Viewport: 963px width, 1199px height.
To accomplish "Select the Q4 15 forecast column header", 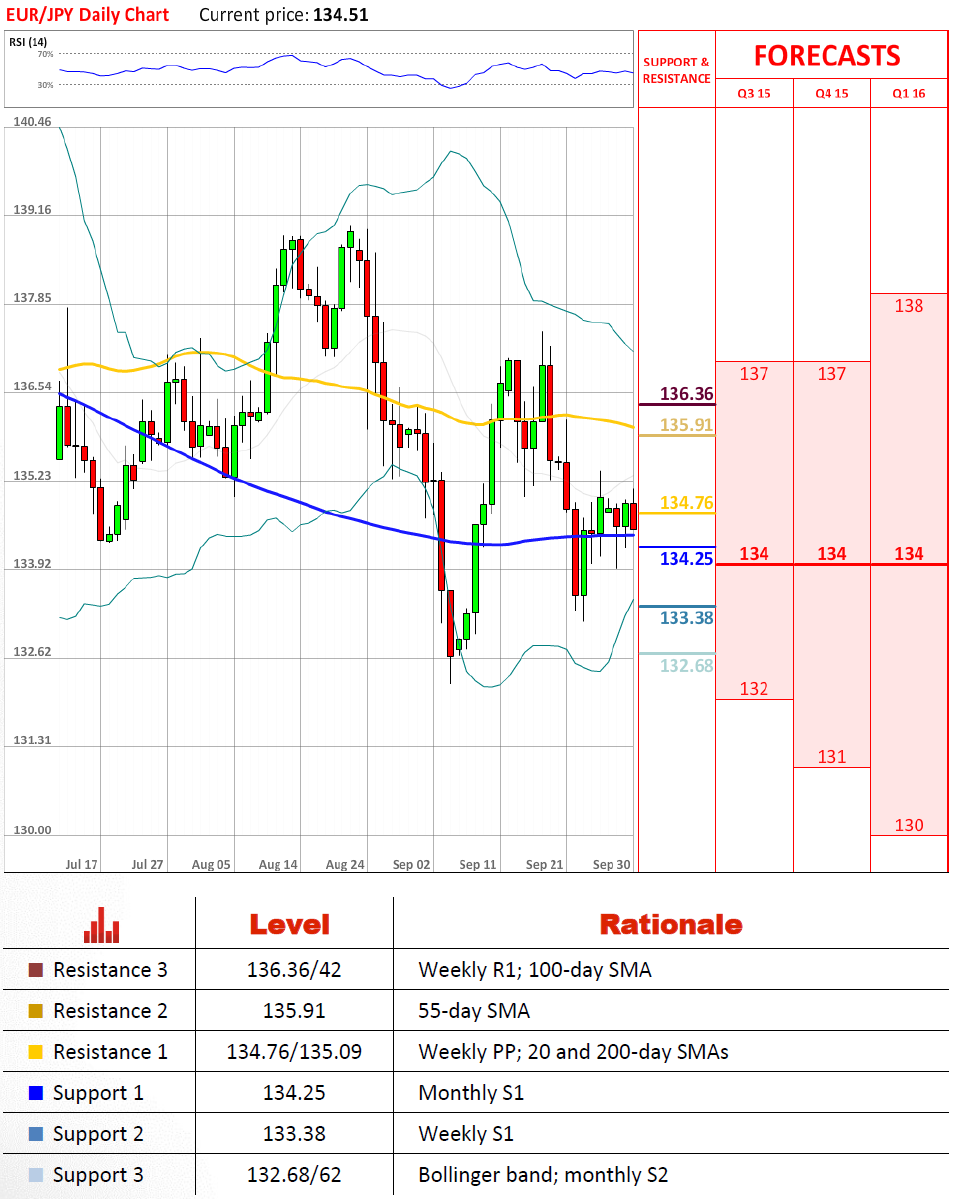I will point(831,93).
